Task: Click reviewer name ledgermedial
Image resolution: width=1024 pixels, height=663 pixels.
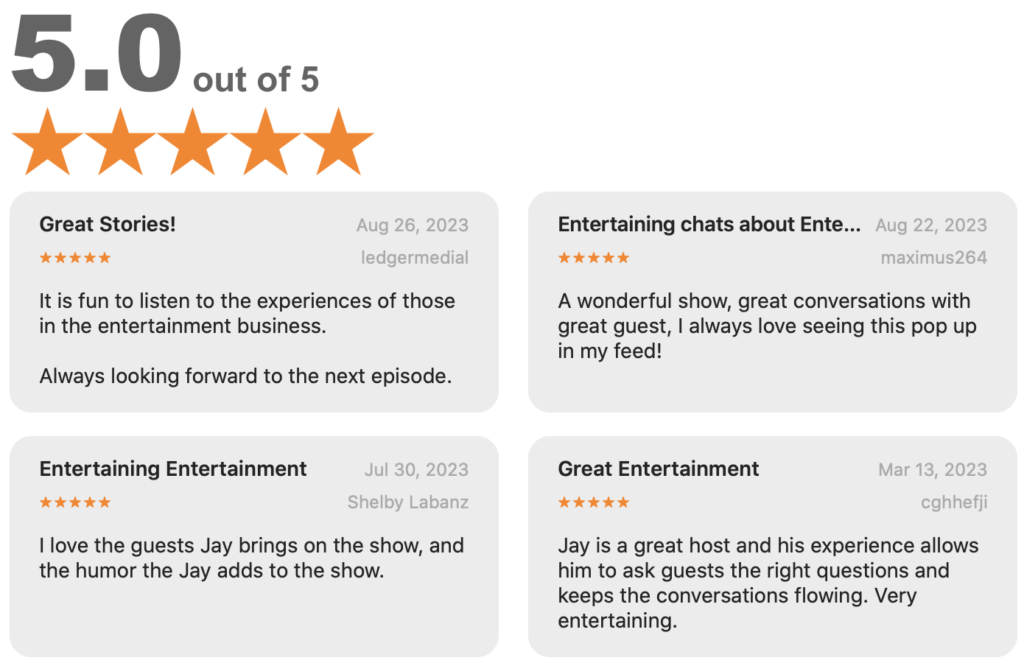Action: tap(414, 258)
